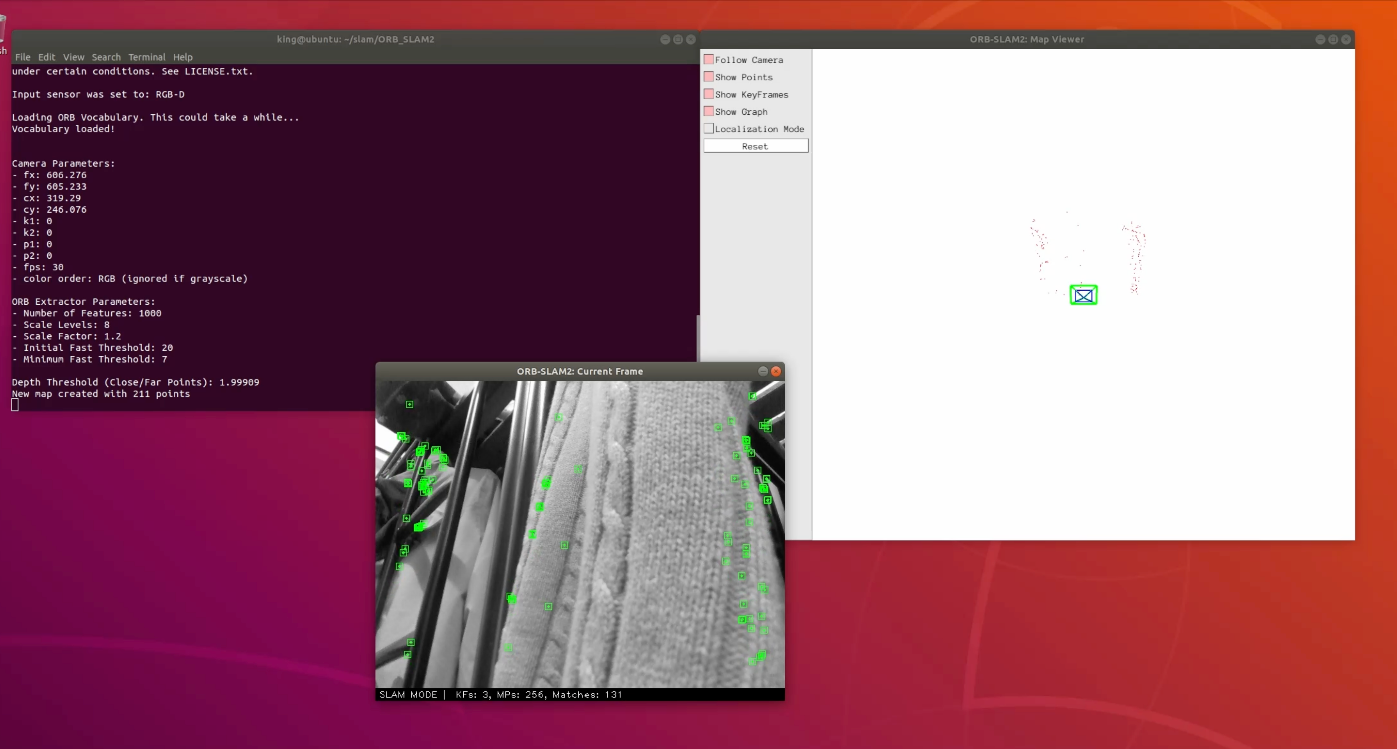
Task: Minimize the Map Viewer window
Action: pos(1320,39)
